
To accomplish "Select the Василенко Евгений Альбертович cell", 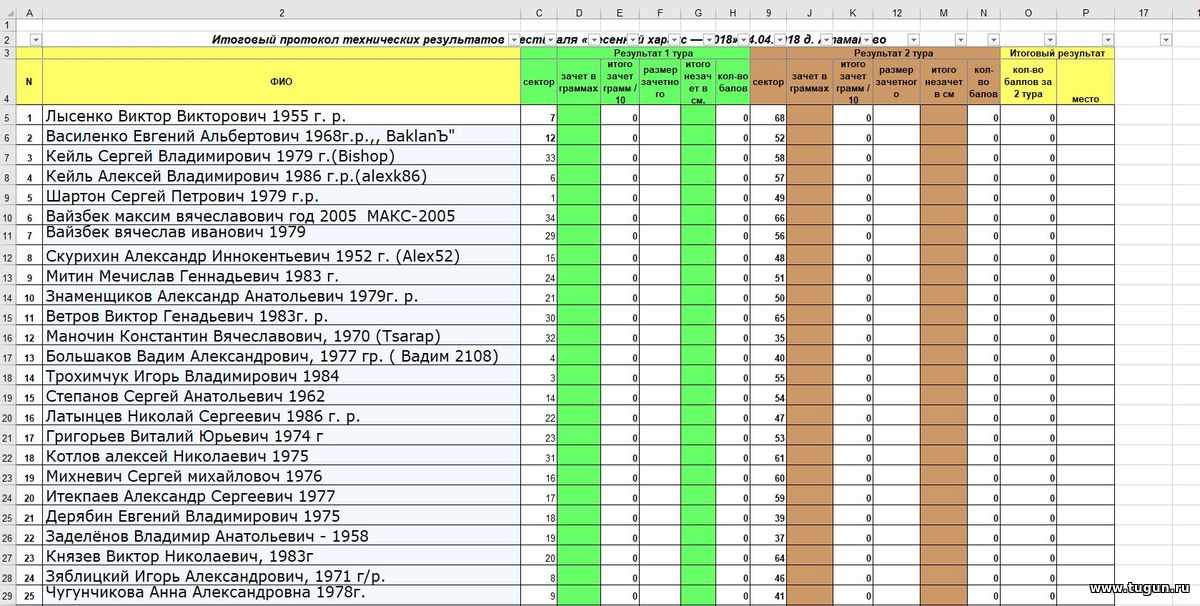I will 282,137.
